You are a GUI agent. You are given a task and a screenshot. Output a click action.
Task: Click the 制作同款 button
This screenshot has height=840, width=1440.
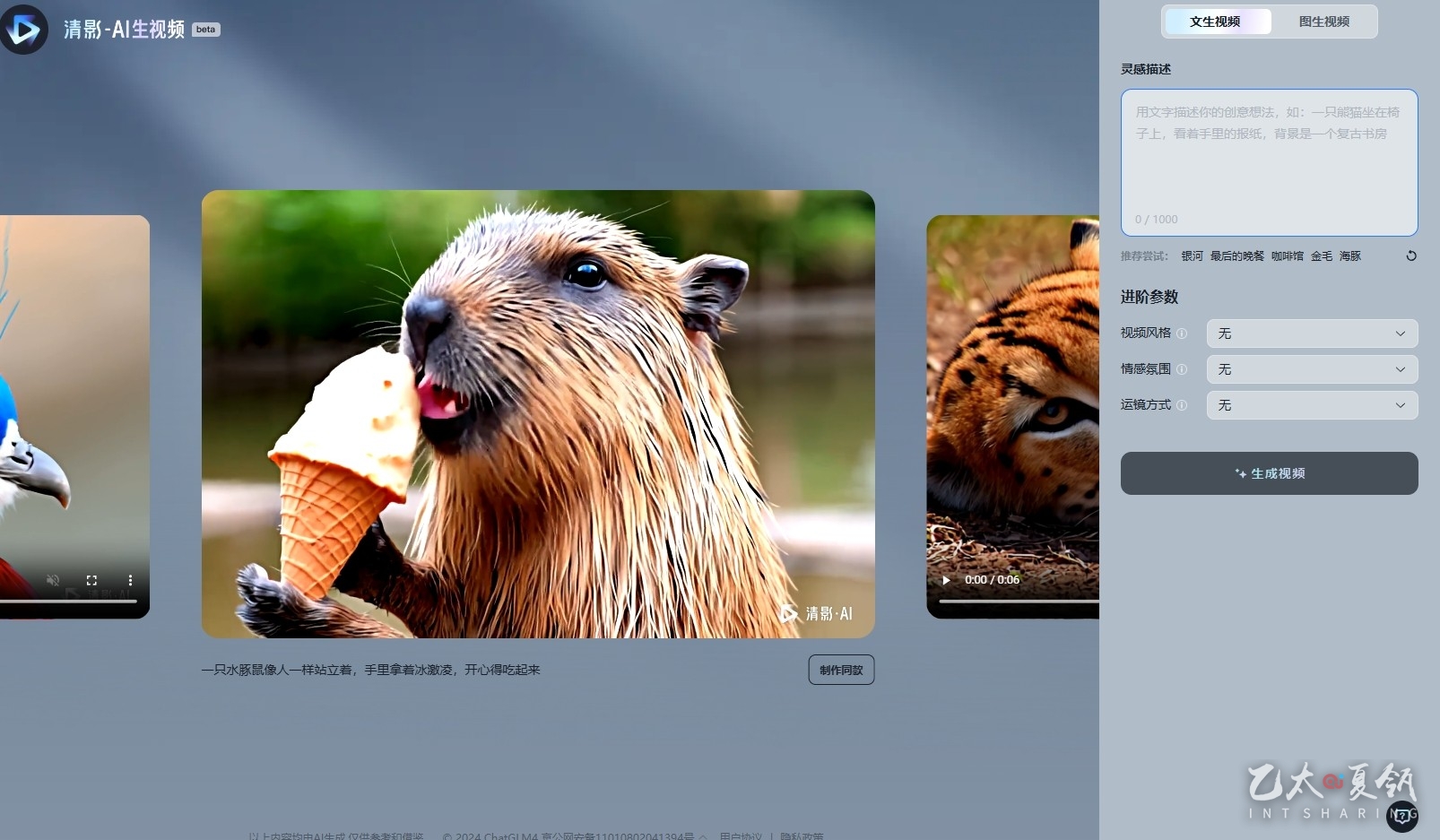point(841,670)
